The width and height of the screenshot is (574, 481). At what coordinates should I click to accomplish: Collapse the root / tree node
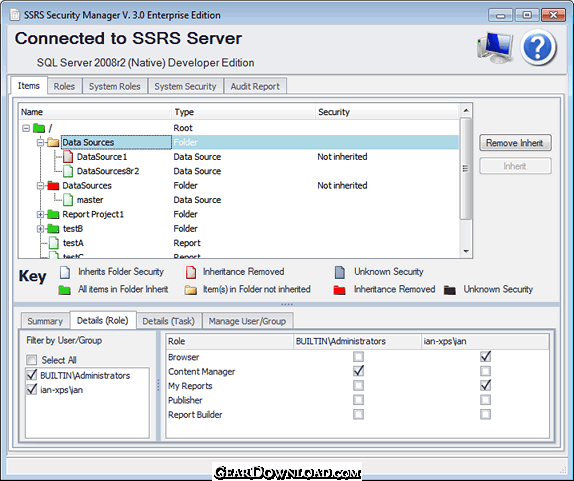click(26, 128)
